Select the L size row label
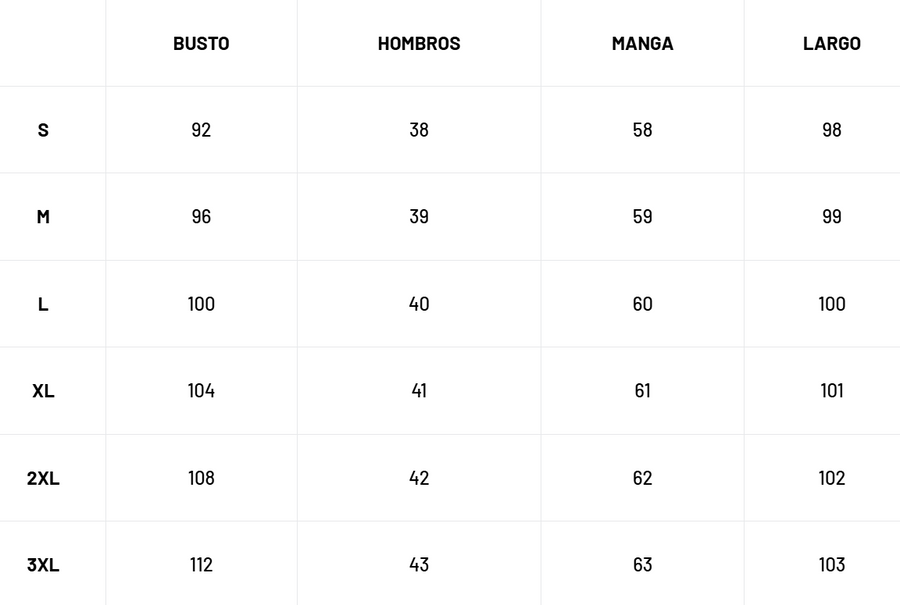Screen dimensions: 900x605 click(43, 304)
